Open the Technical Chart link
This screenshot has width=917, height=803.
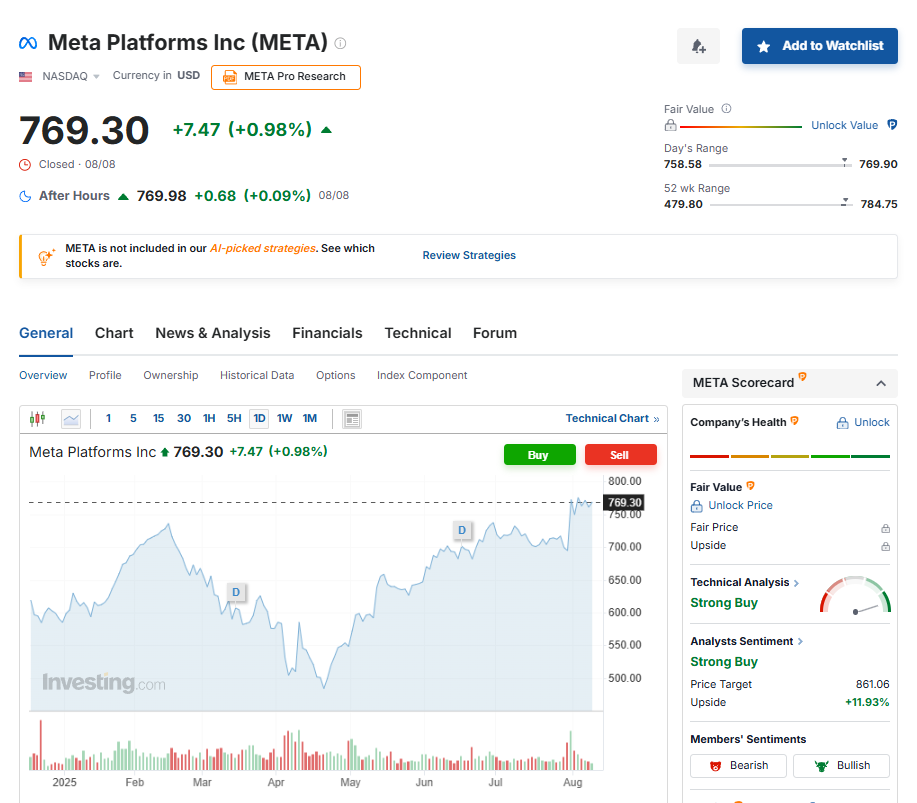coord(612,419)
